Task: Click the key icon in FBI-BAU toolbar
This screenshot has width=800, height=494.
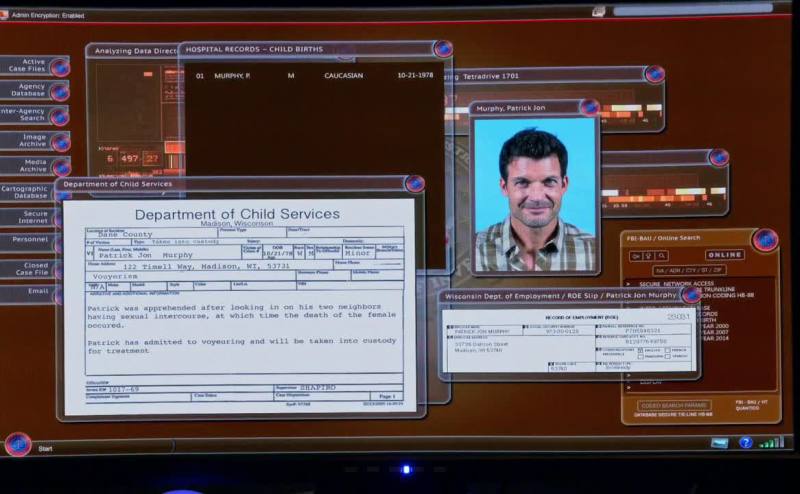Action: (636, 256)
